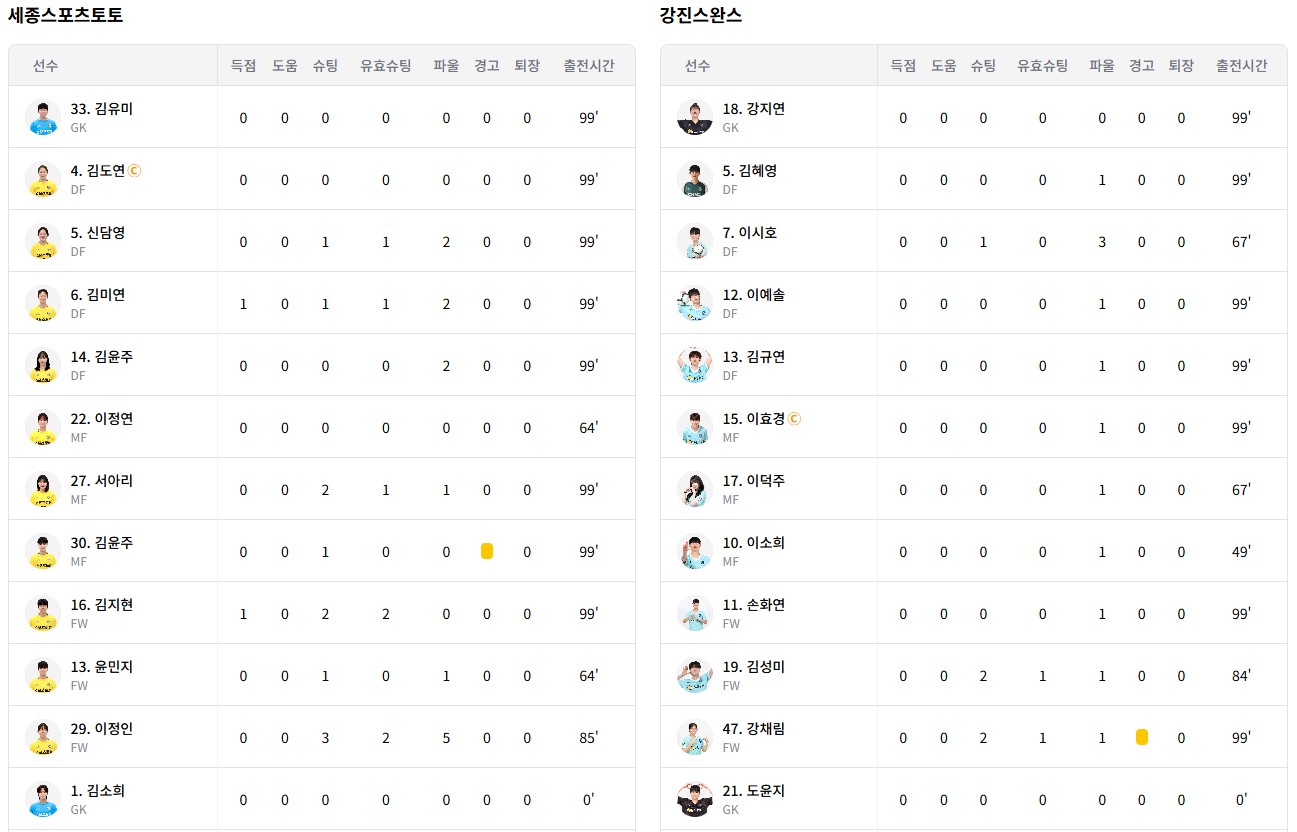The height and width of the screenshot is (832, 1297).
Task: Click the 출전시간 header in the 강진스완스 table
Action: (1242, 66)
